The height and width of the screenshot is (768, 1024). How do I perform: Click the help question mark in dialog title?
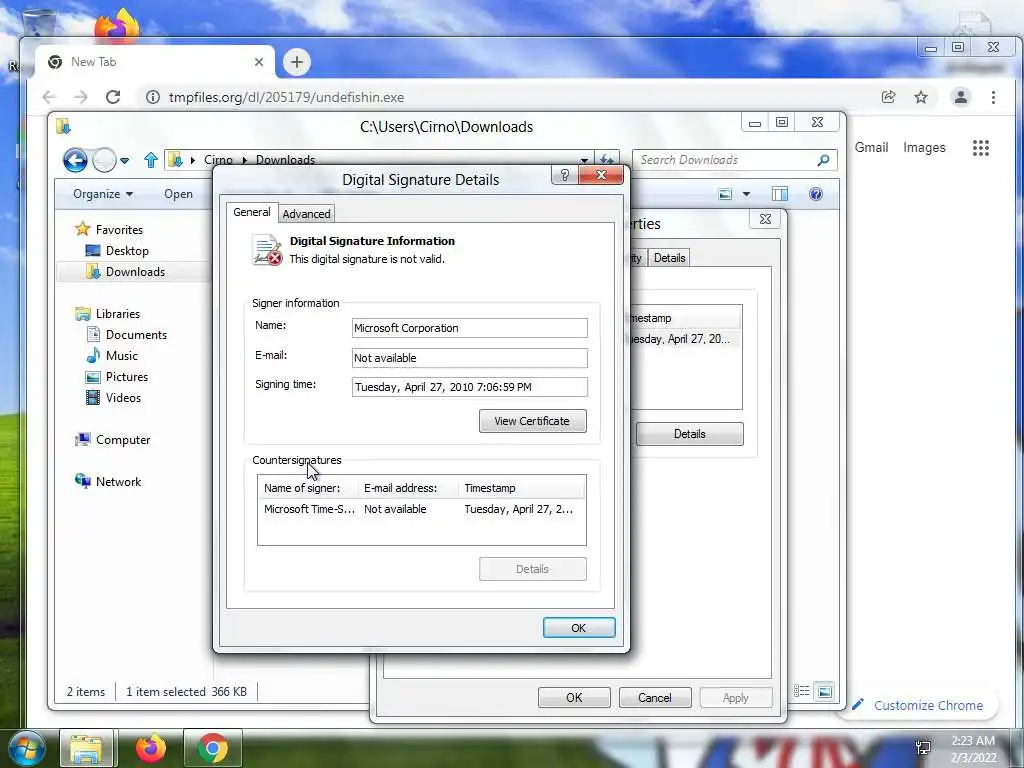click(x=565, y=175)
